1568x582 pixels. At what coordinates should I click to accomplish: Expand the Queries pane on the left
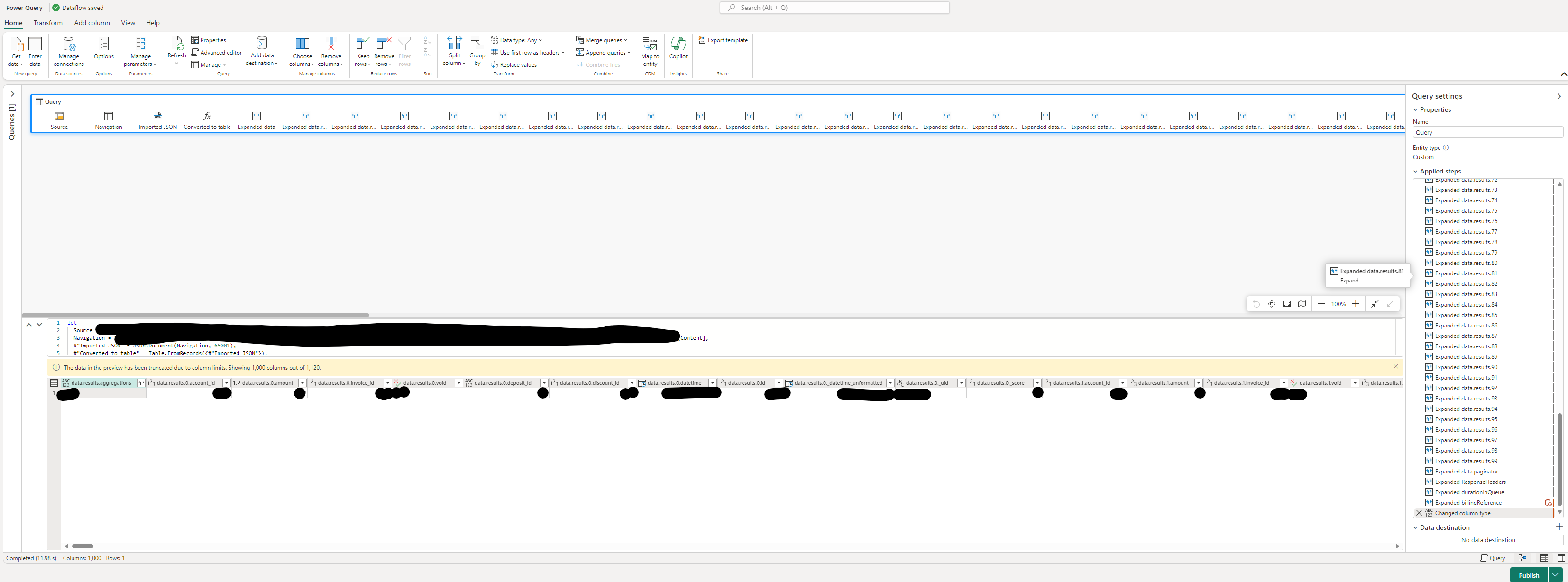(12, 94)
